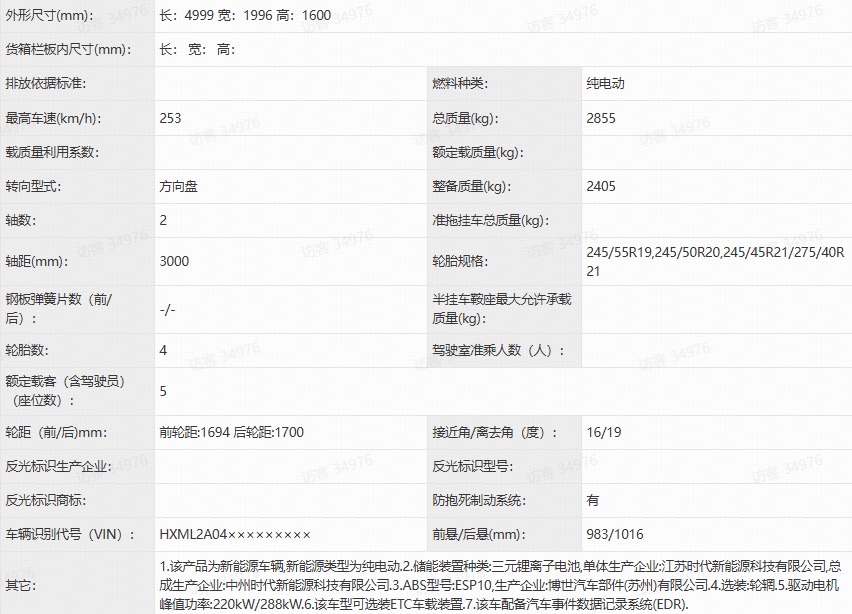The height and width of the screenshot is (614, 852).
Task: Select the label 额定载质量(kg):
Action: (478, 152)
